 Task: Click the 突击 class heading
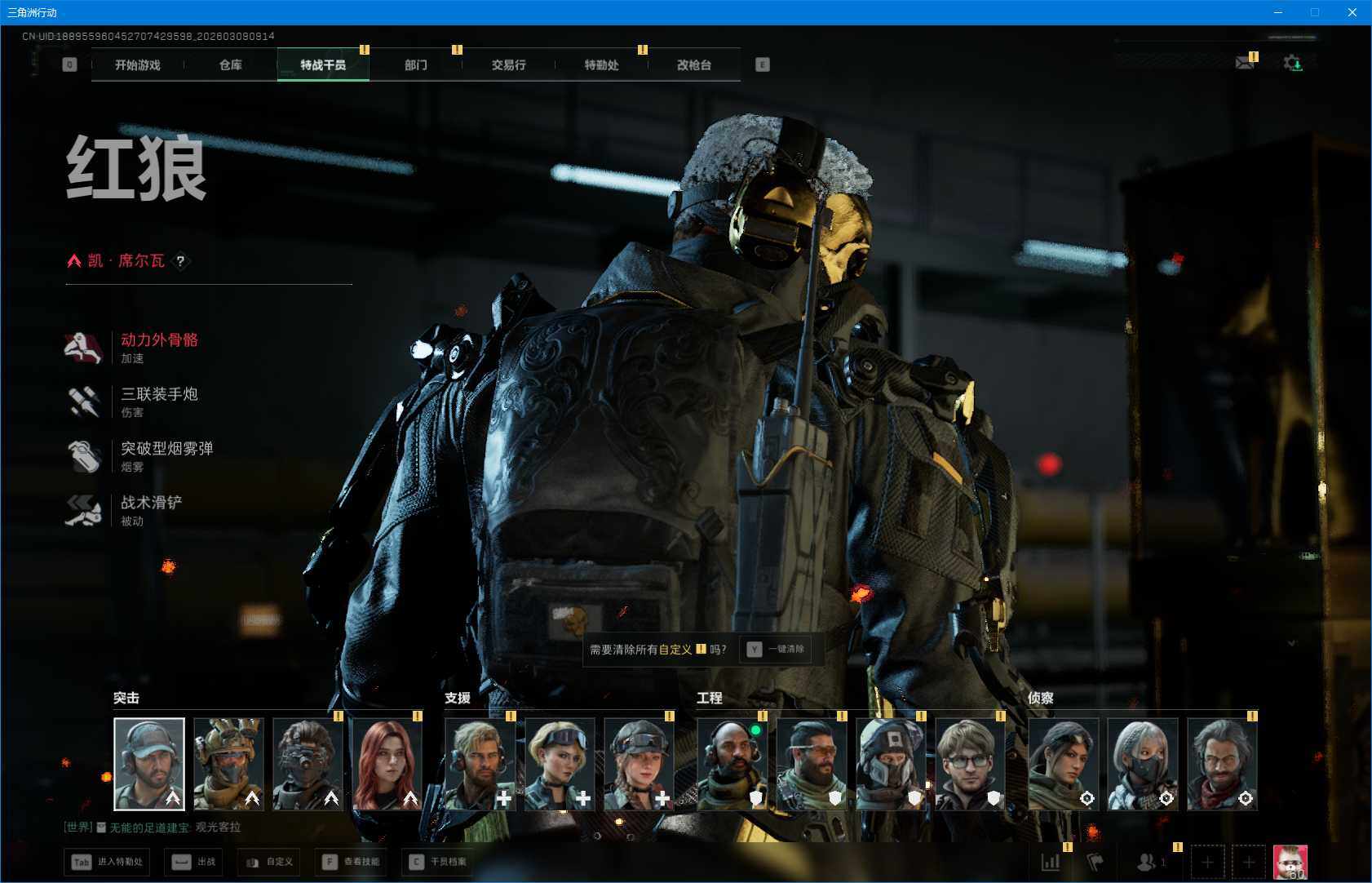126,698
